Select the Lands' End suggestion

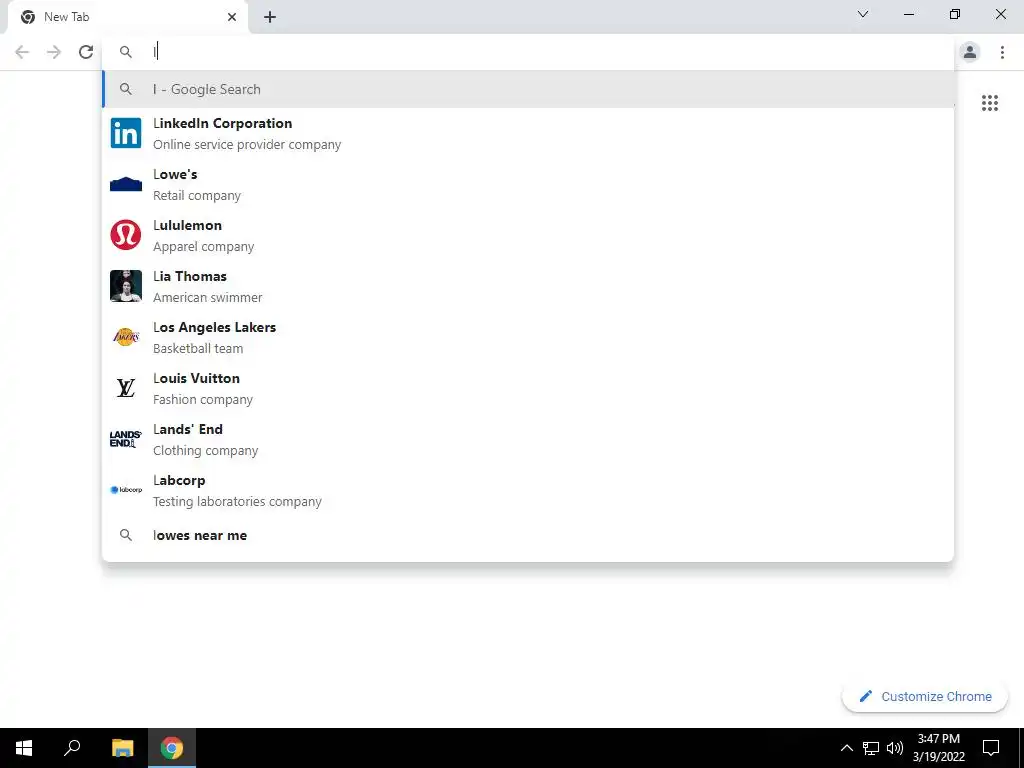pyautogui.click(x=528, y=439)
